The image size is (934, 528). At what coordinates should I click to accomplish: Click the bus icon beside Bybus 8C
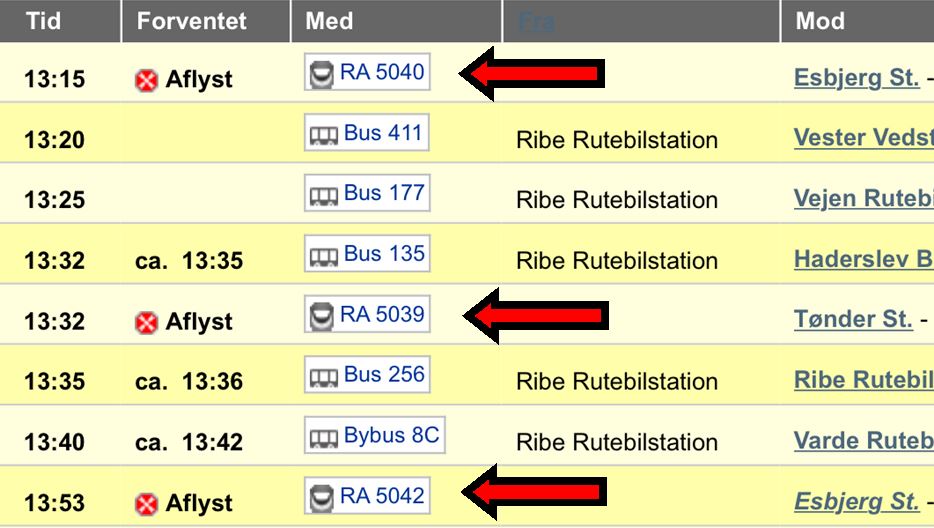click(324, 437)
